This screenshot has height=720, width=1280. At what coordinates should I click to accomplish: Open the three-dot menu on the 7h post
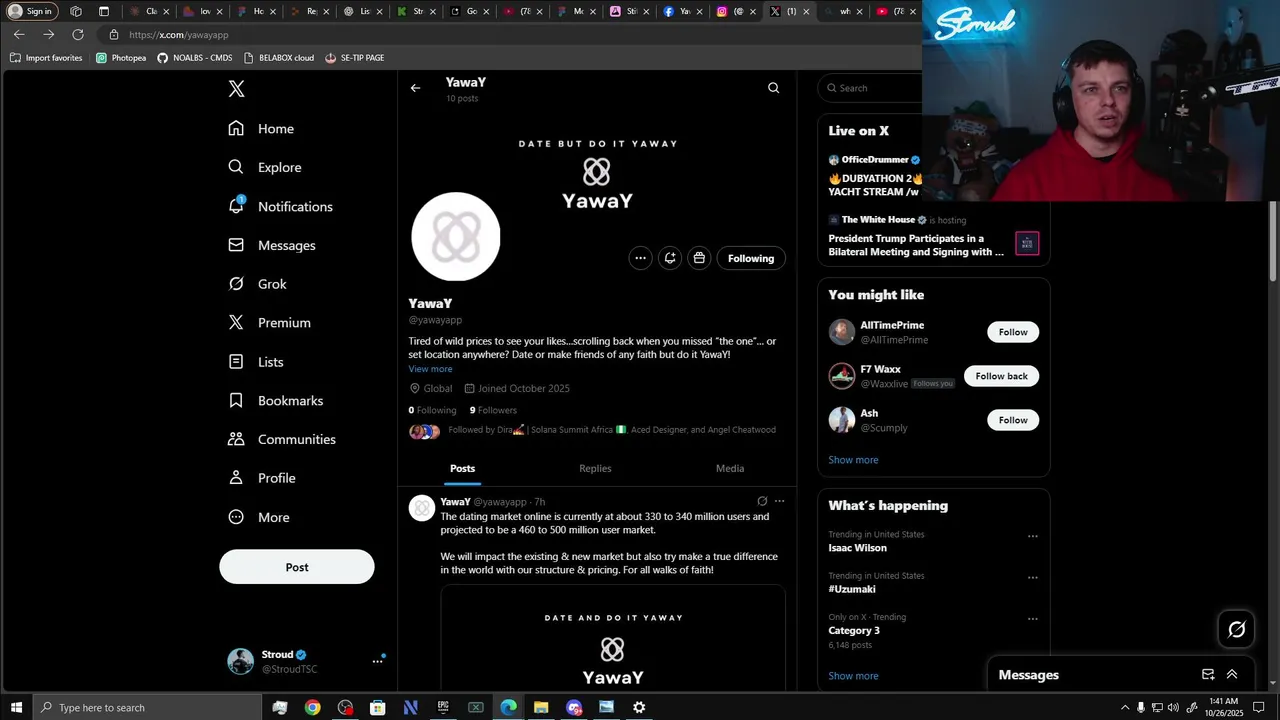(779, 501)
